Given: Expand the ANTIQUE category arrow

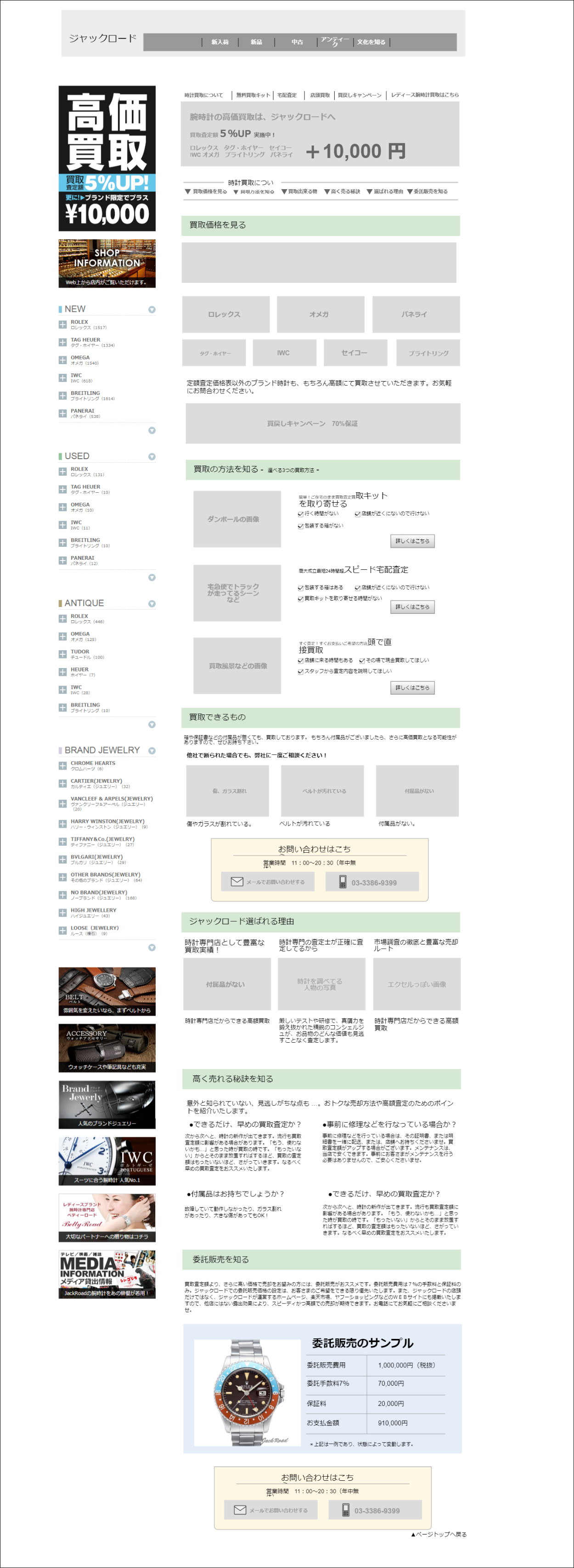Looking at the screenshot, I should [152, 604].
